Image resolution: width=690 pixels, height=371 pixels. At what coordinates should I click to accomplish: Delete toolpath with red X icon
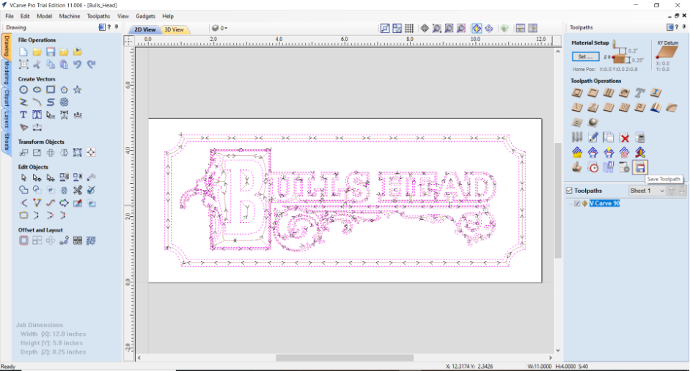point(624,138)
